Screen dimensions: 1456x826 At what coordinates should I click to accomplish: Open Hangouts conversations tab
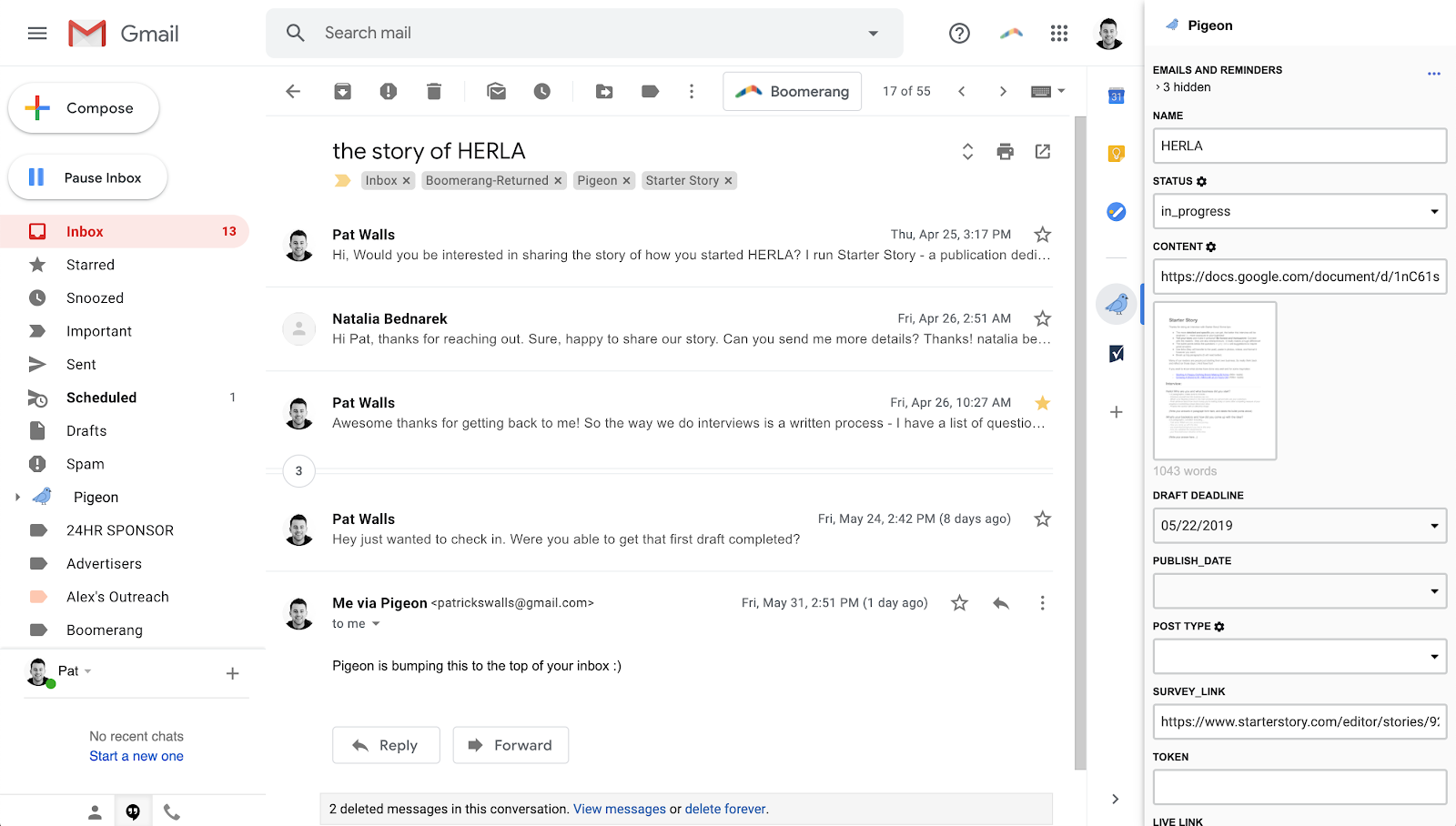point(133,812)
